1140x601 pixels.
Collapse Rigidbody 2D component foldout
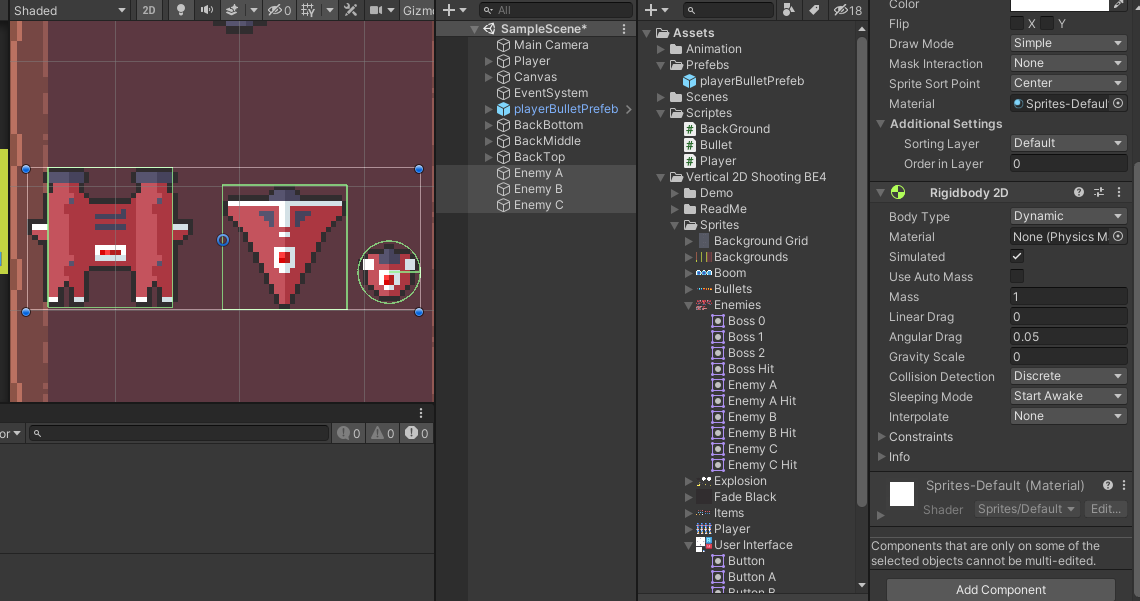click(x=880, y=193)
